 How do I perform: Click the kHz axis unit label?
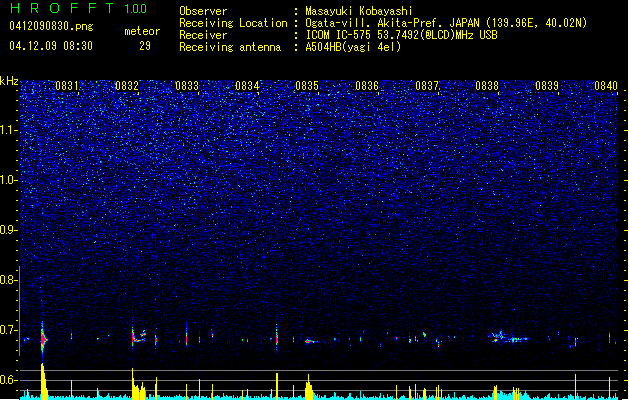click(x=9, y=81)
